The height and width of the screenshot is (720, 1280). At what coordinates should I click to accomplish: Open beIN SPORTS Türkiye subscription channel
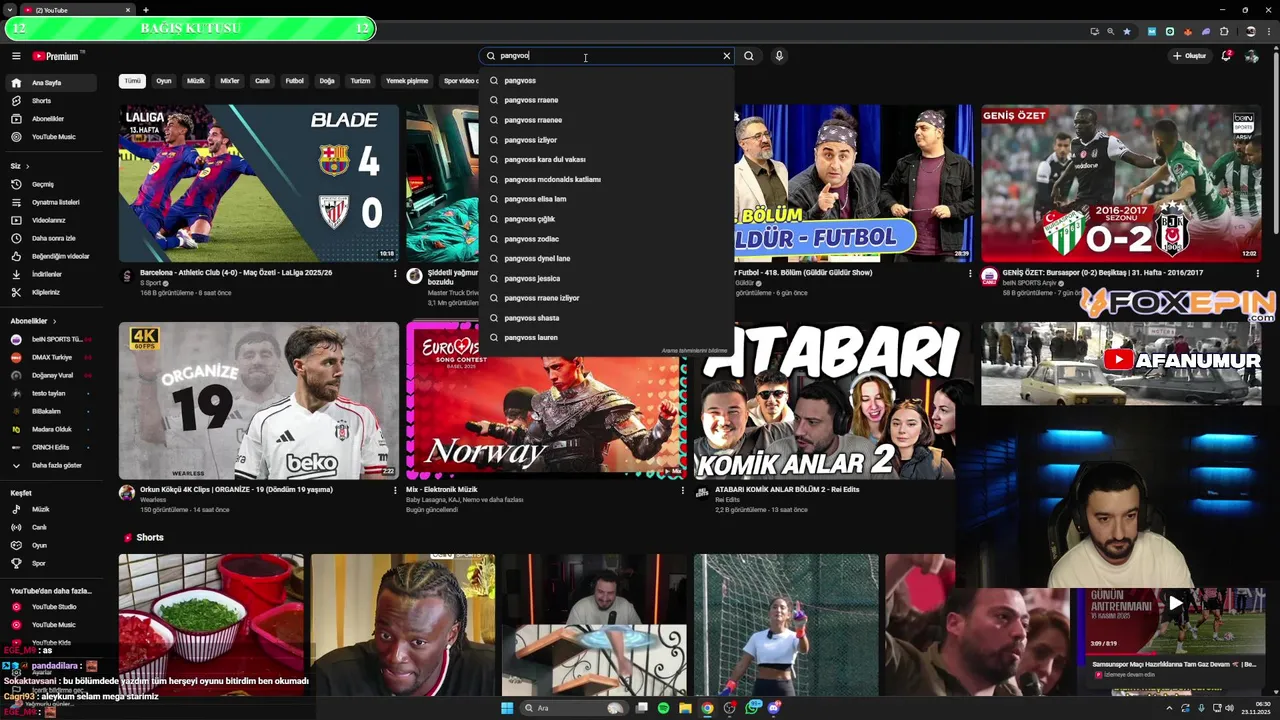point(50,339)
